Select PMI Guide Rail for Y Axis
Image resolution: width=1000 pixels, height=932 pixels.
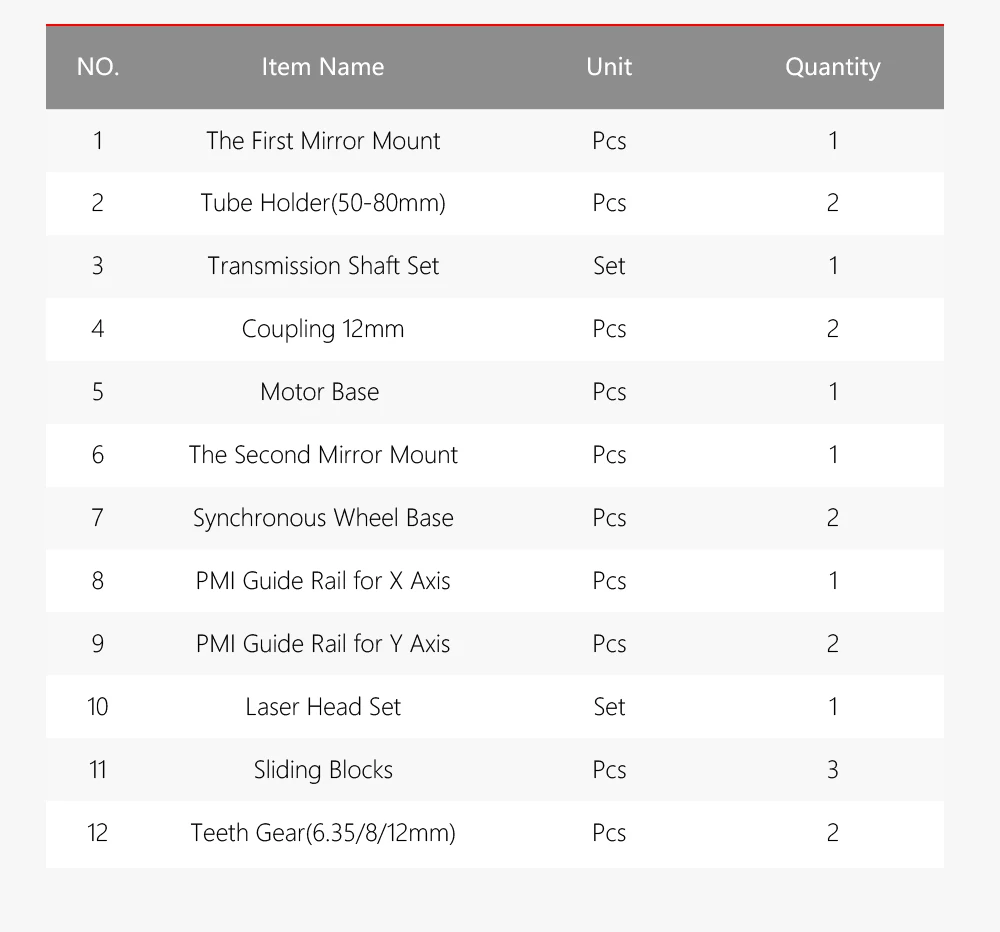click(323, 644)
